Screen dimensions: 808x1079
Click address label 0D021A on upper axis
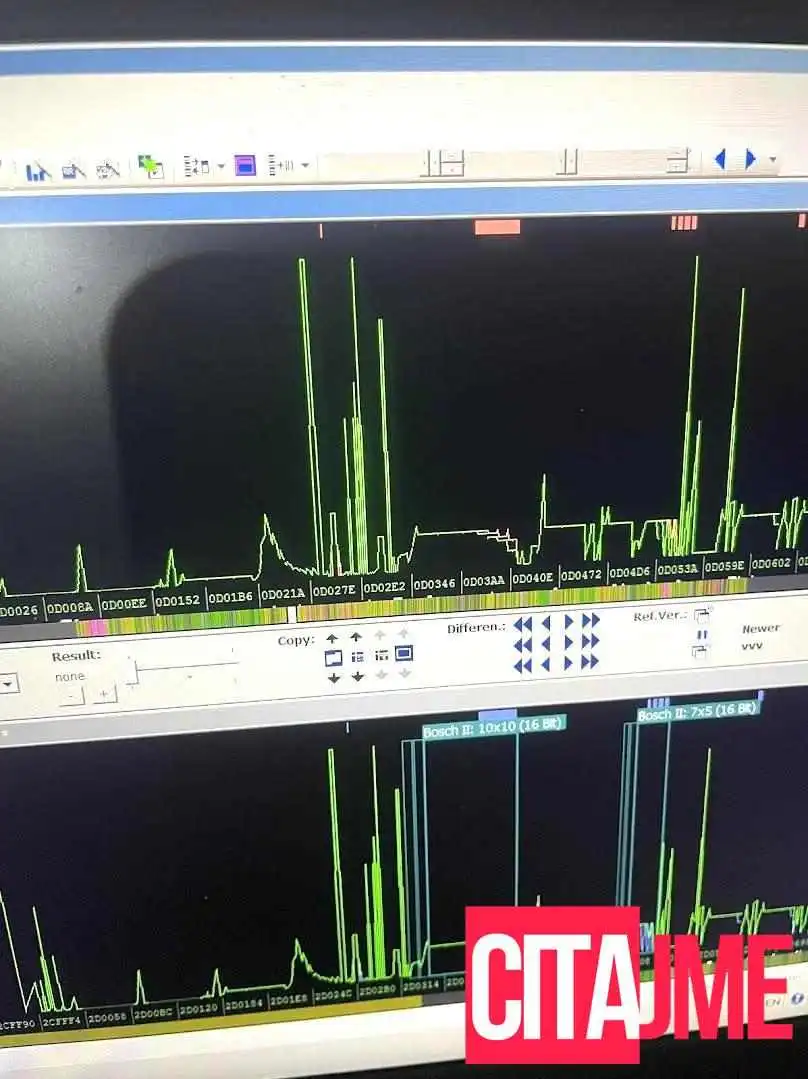283,594
